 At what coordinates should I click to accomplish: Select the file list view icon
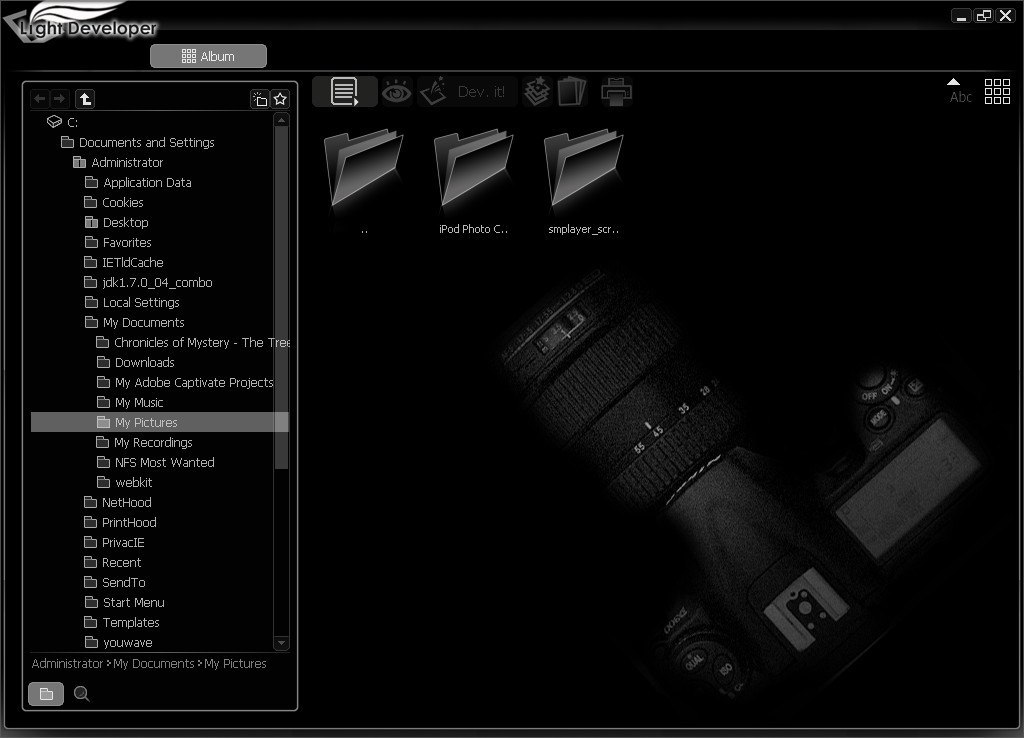[344, 91]
